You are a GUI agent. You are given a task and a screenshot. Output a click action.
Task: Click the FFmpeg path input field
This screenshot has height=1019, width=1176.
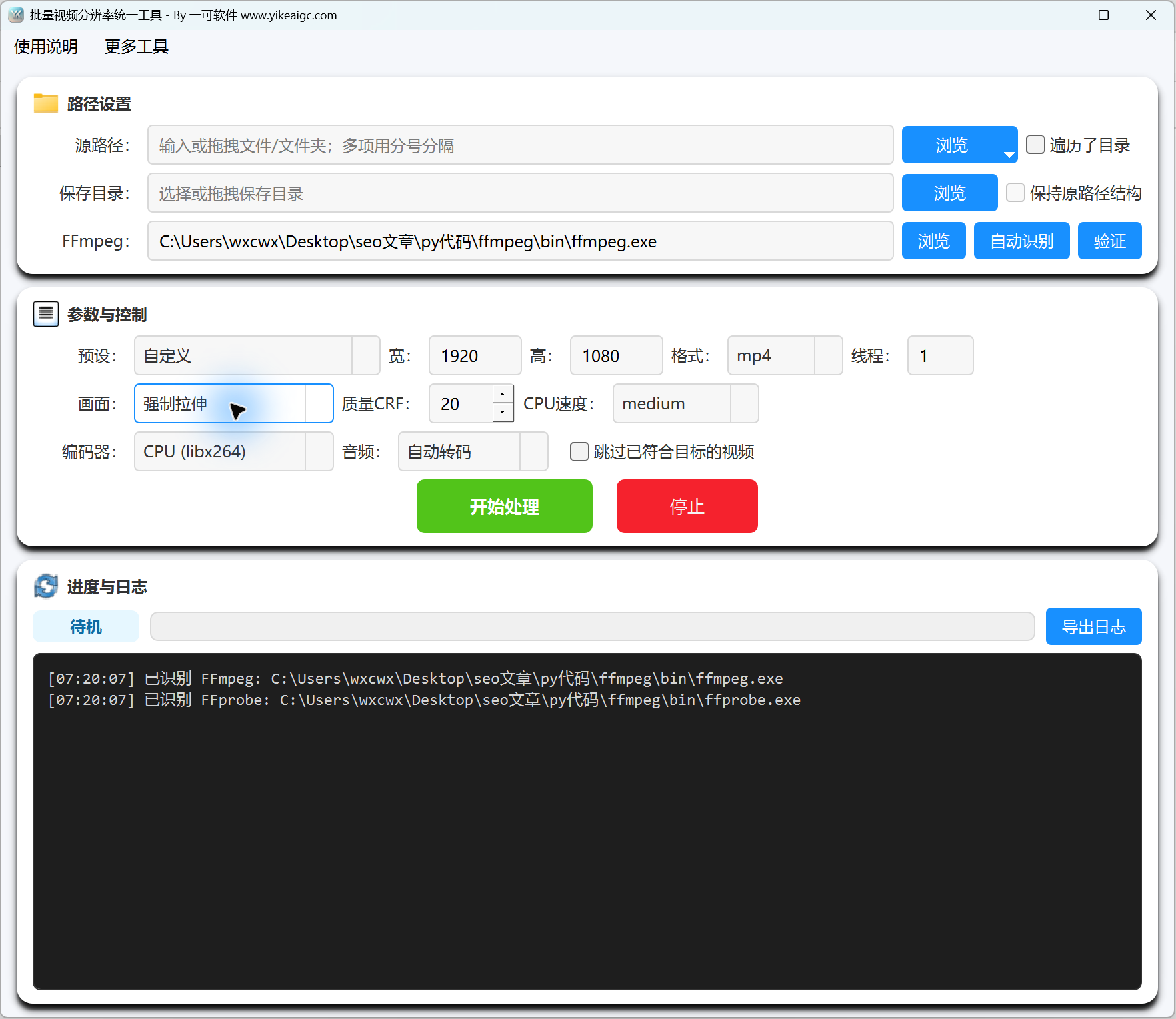tap(521, 241)
